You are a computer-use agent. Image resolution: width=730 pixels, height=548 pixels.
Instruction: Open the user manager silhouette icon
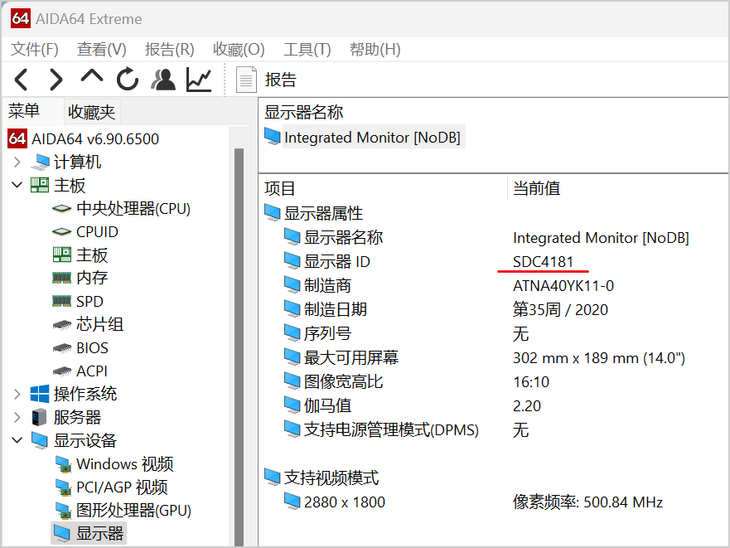click(x=163, y=79)
